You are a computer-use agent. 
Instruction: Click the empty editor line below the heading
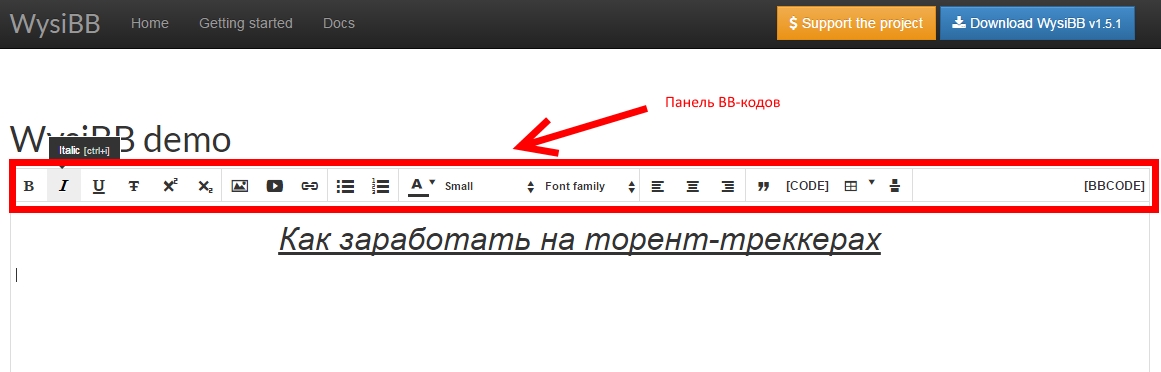(580, 275)
